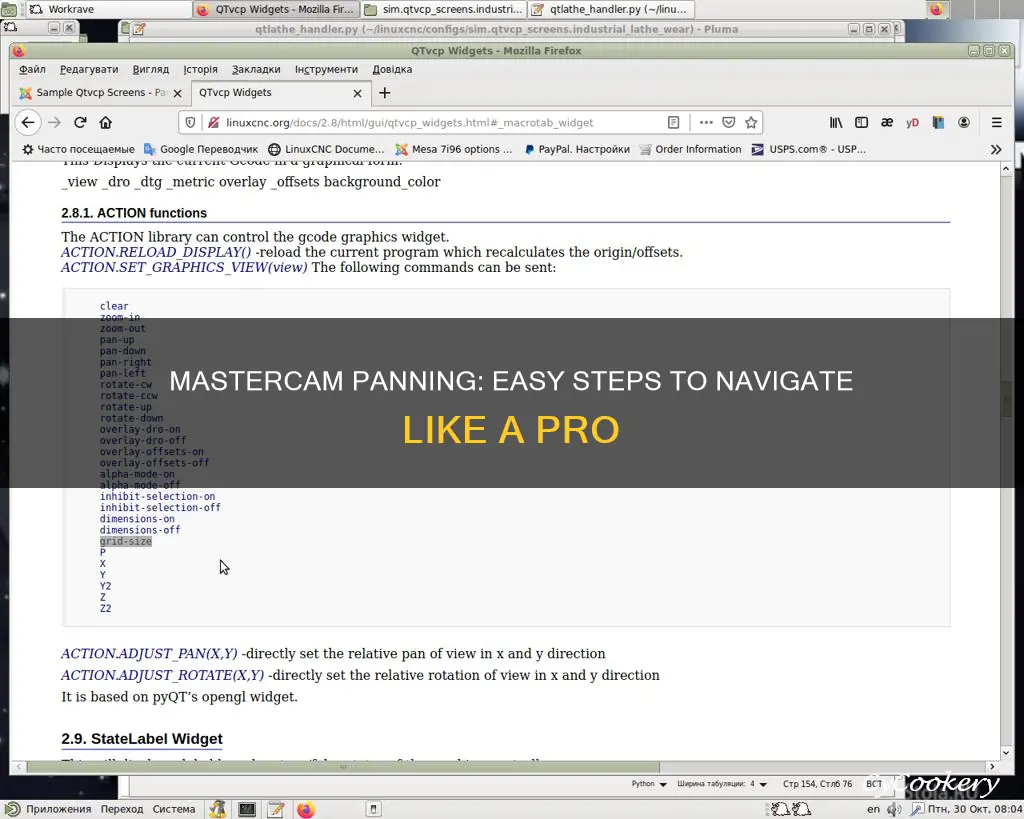Open Firefox account avatar icon
This screenshot has height=819, width=1024.
point(963,122)
